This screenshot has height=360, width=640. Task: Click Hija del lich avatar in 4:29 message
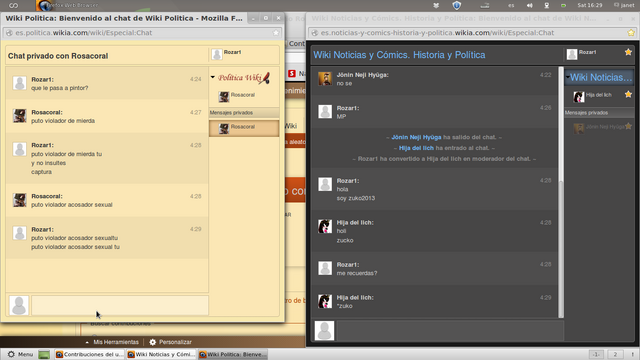click(x=325, y=301)
